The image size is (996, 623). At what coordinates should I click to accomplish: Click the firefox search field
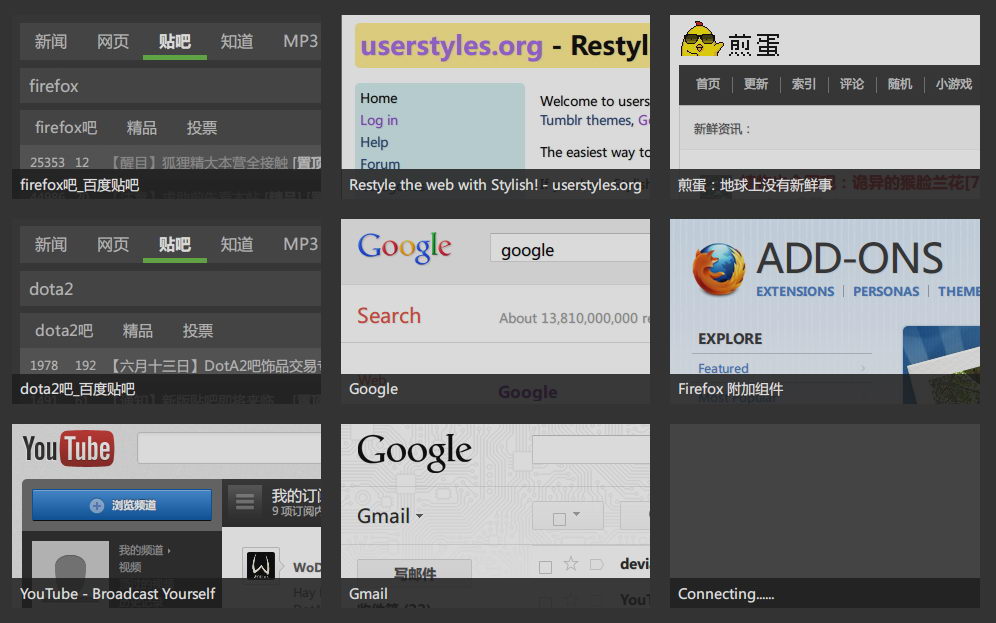[x=170, y=86]
